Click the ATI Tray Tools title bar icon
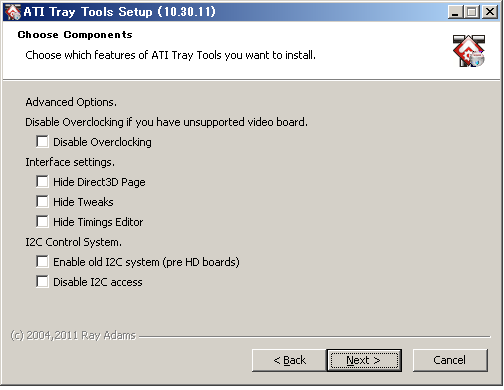 [13, 12]
